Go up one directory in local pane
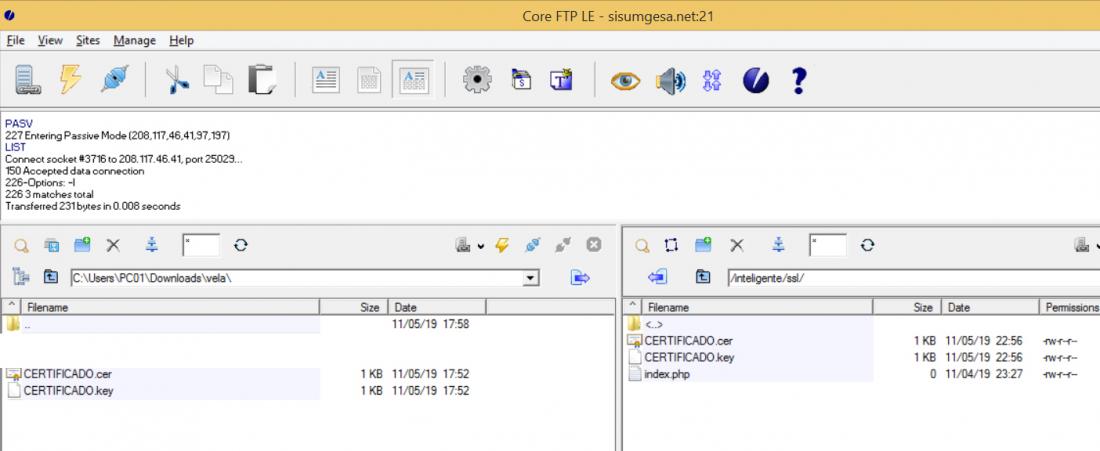The height and width of the screenshot is (451, 1100). pos(51,277)
